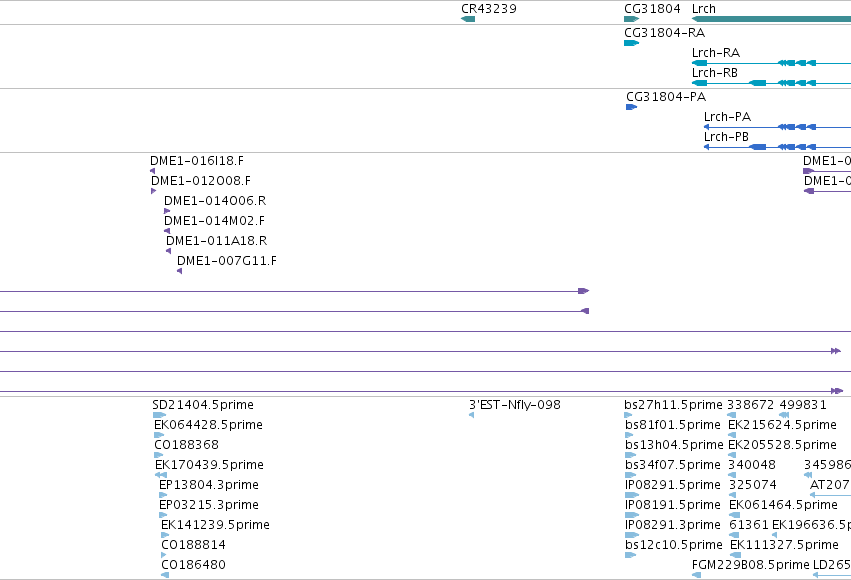This screenshot has width=851, height=580.
Task: Open the IP08291.3prime EST label
Action: tap(673, 525)
